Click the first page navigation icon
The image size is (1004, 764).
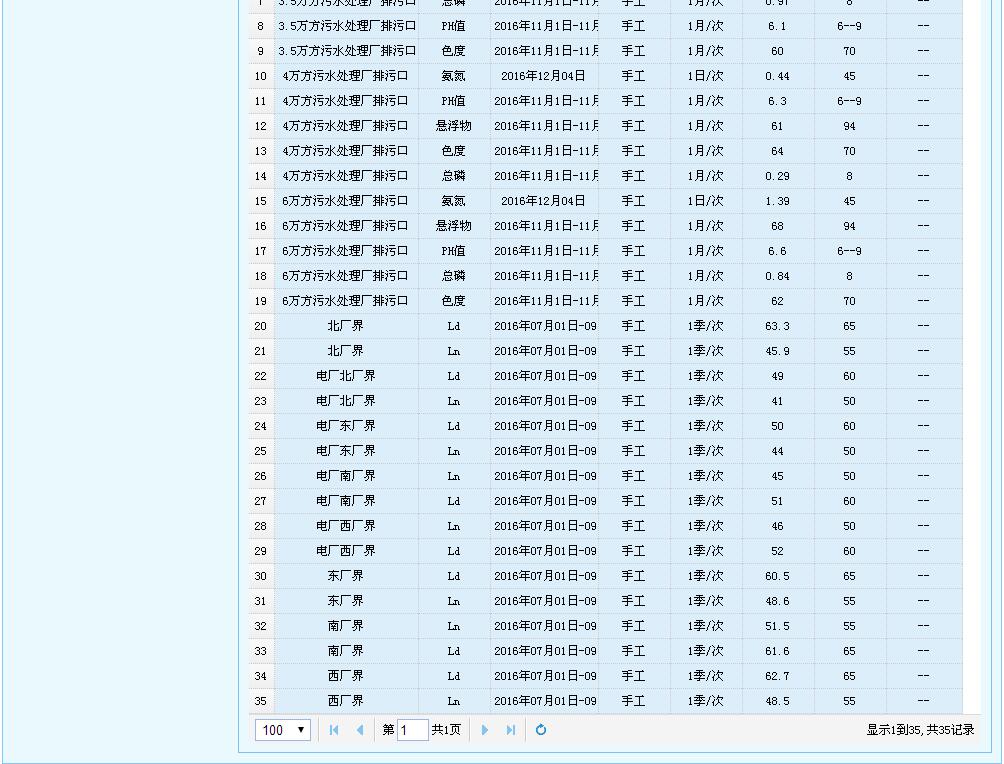(x=333, y=730)
